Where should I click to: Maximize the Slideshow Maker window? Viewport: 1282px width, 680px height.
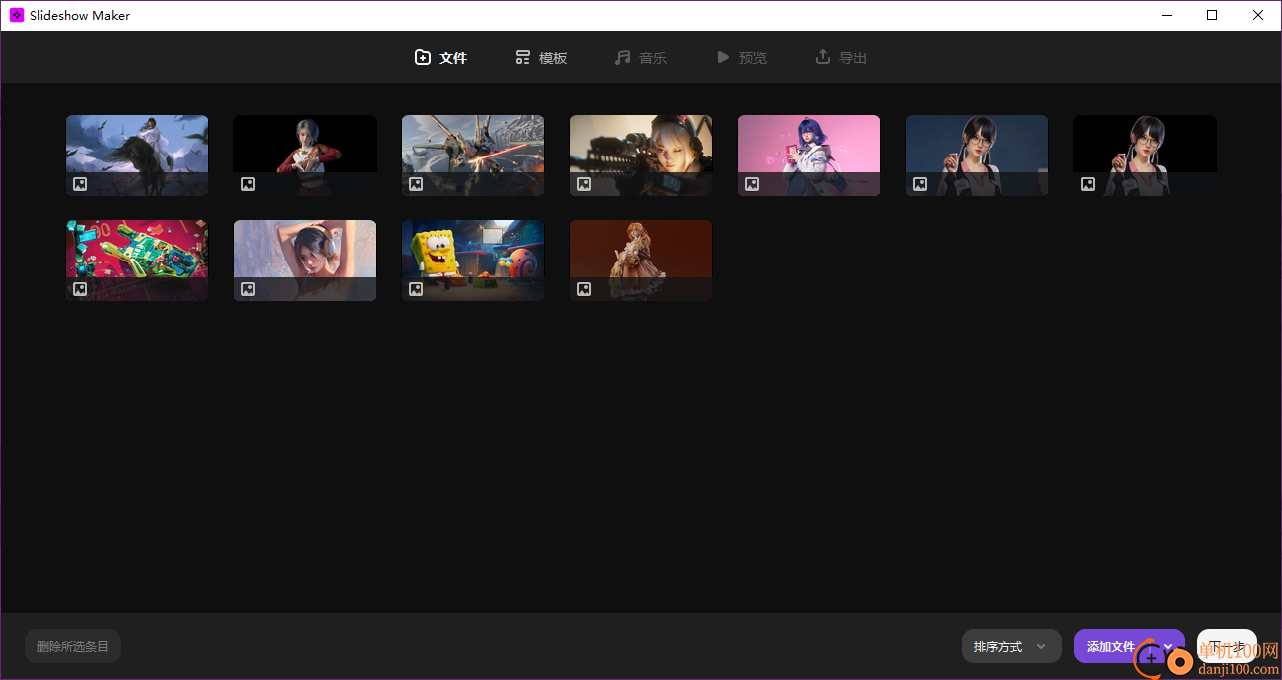pyautogui.click(x=1212, y=15)
